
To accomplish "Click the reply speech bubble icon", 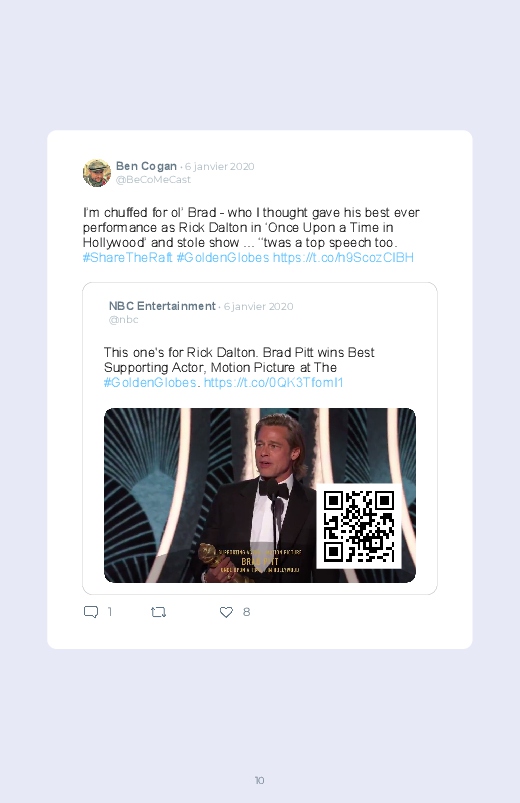I will [91, 612].
